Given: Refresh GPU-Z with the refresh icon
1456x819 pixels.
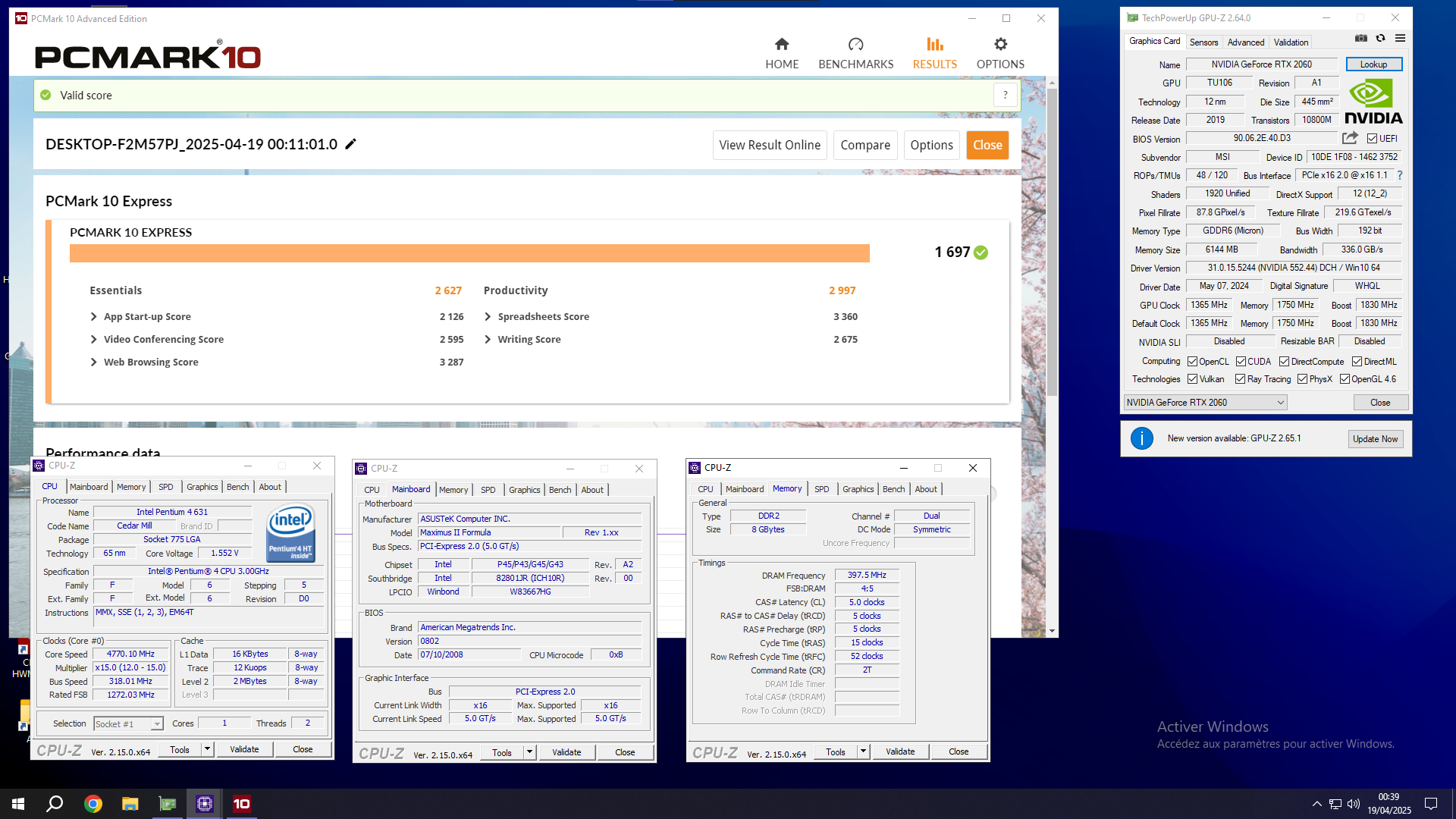Looking at the screenshot, I should coord(1380,38).
